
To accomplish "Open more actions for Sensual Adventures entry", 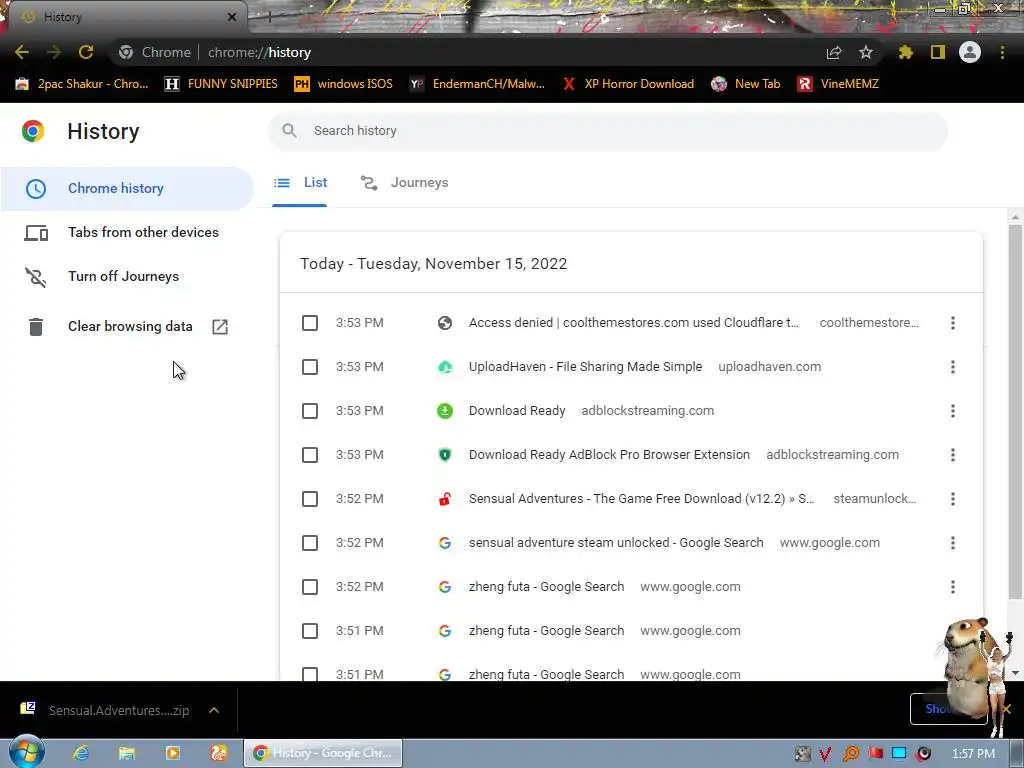I will 953,499.
